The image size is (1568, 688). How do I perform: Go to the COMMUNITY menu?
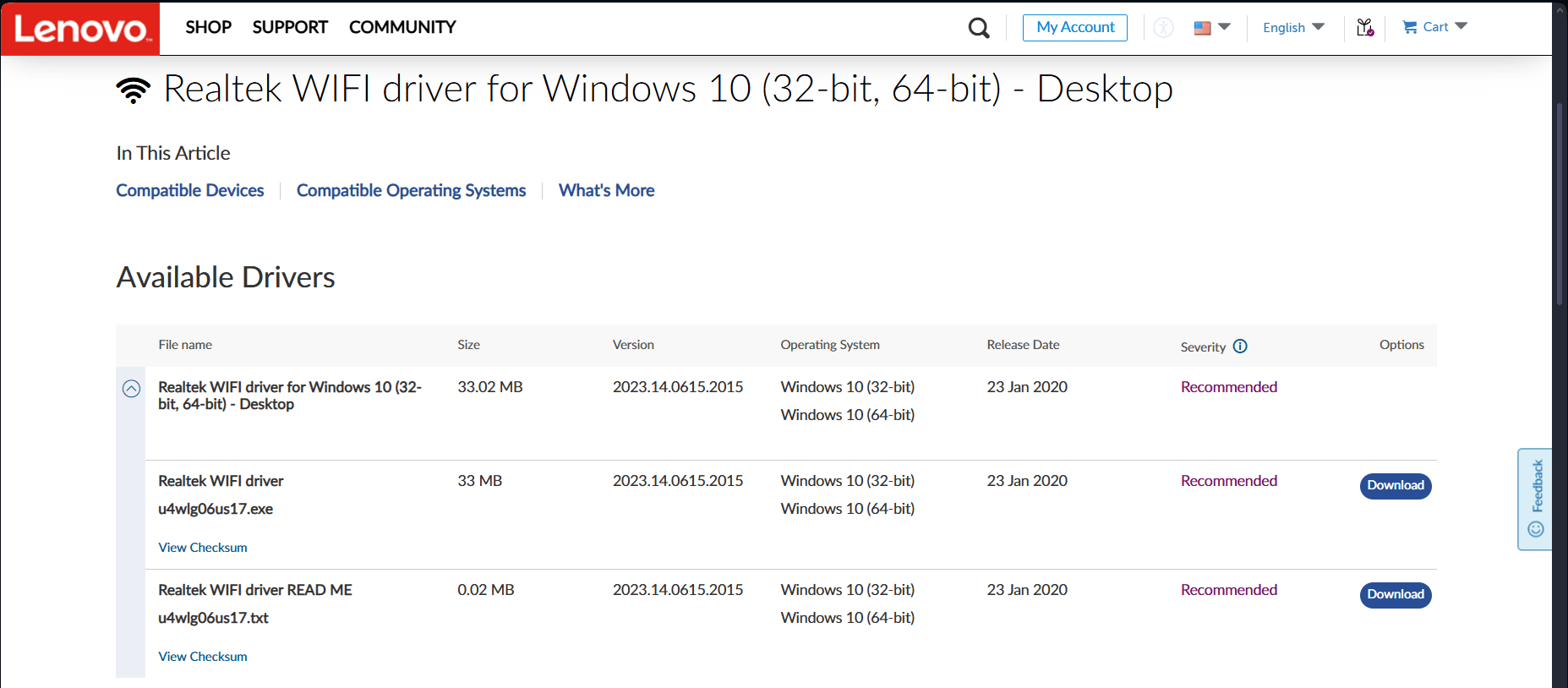point(402,27)
